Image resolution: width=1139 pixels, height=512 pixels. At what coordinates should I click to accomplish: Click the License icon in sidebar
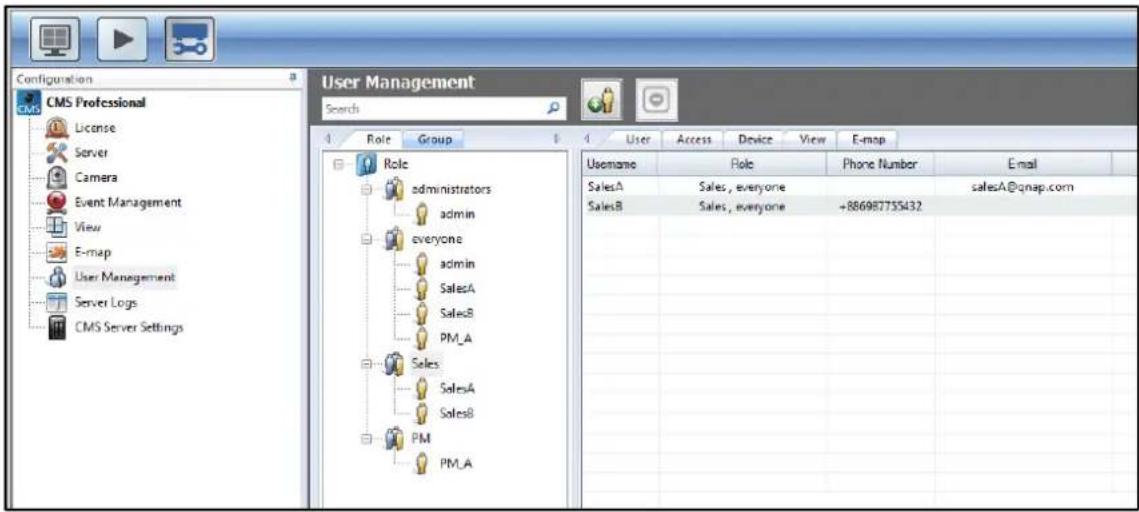pyautogui.click(x=55, y=129)
